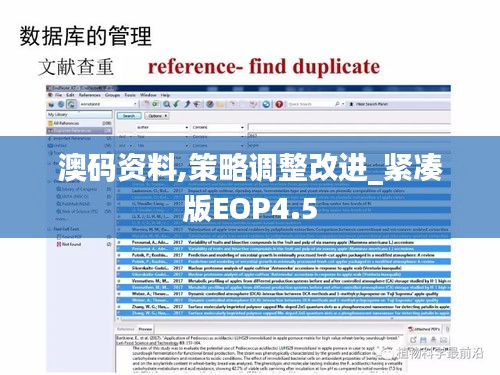The width and height of the screenshot is (500, 375).
Task: Click the Search button
Action: (129, 116)
